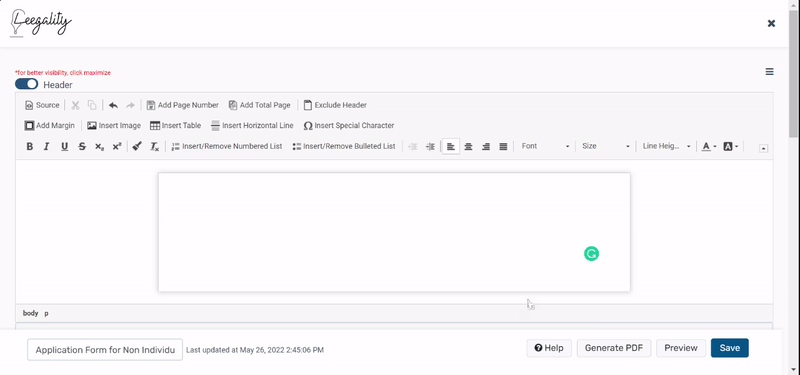This screenshot has width=800, height=375.
Task: Apply Underline formatting icon
Action: (64, 146)
